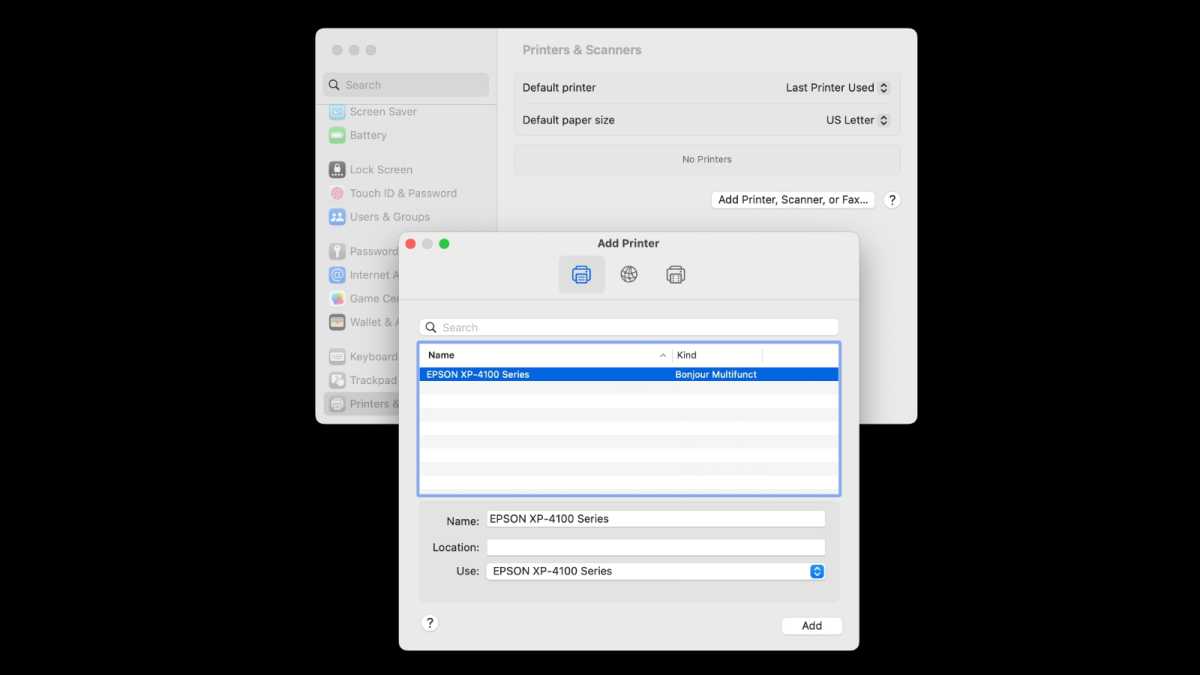Click the Add Printer search field
The height and width of the screenshot is (675, 1200).
click(x=629, y=327)
